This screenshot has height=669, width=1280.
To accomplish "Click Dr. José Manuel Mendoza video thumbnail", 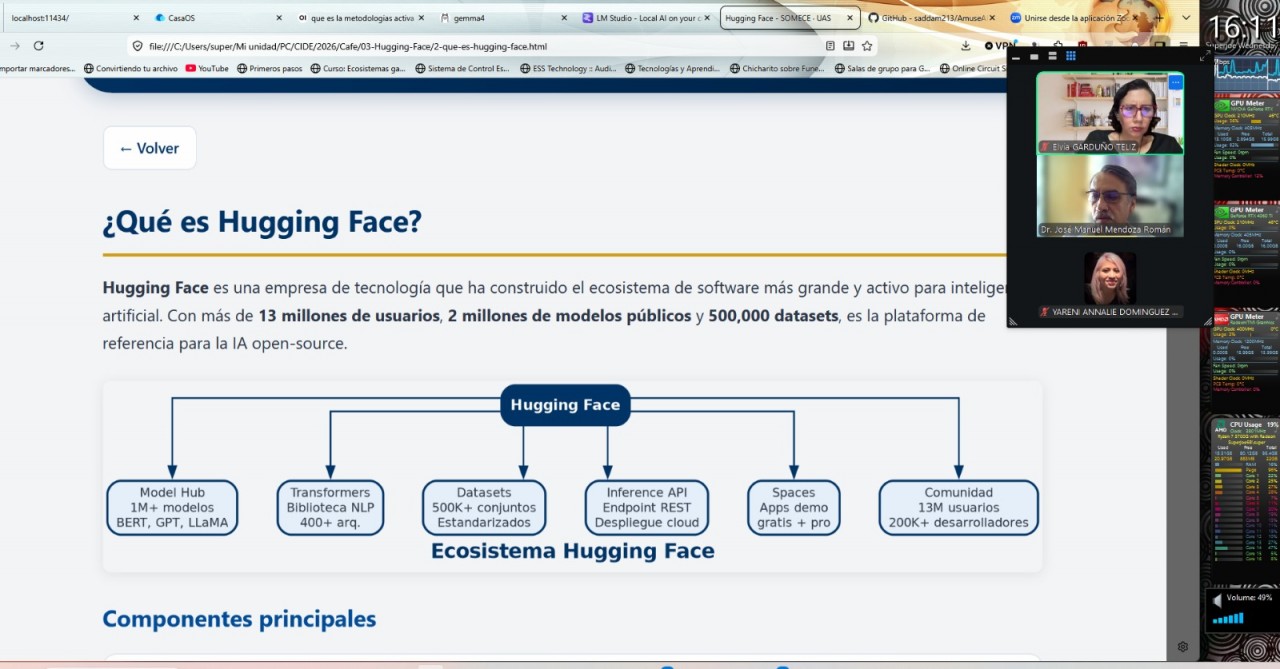I will click(1110, 196).
